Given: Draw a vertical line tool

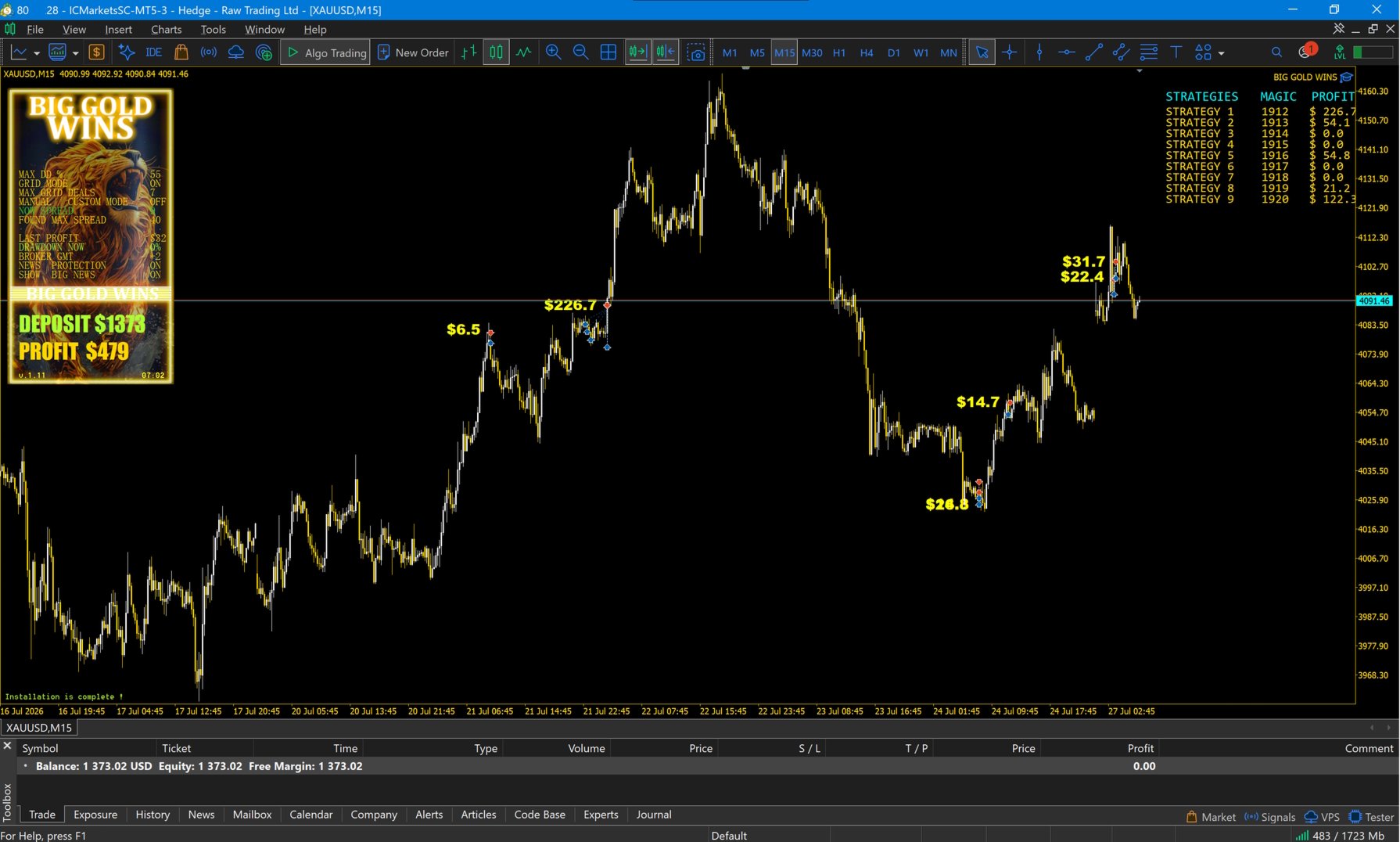Looking at the screenshot, I should point(1039,52).
